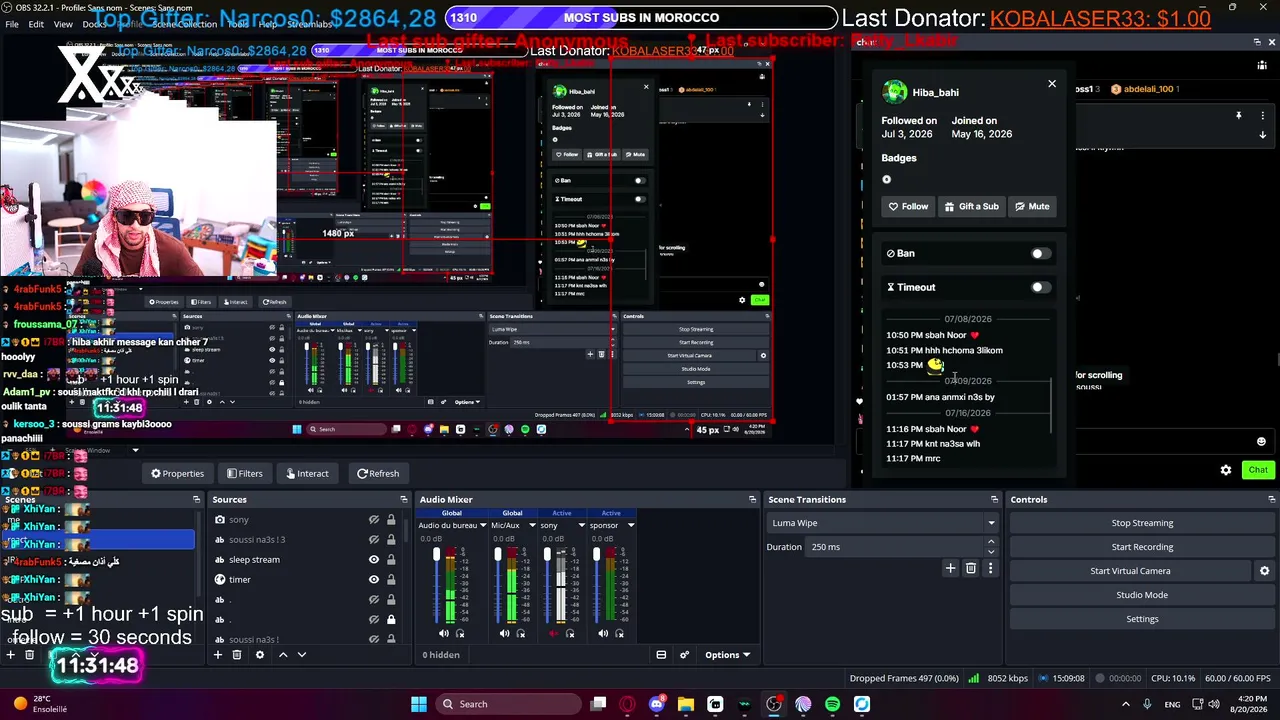
Task: Click Gift a Sub button
Action: click(971, 206)
